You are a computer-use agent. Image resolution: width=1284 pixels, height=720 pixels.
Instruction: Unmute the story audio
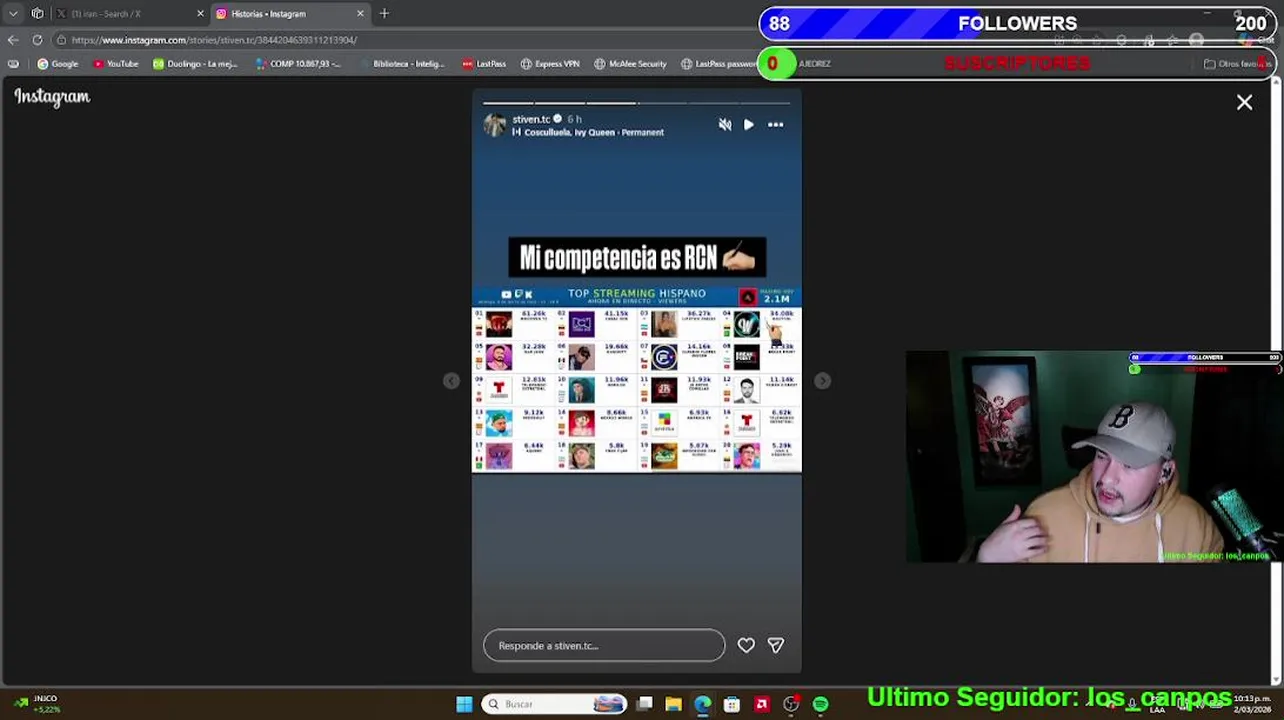pos(725,125)
